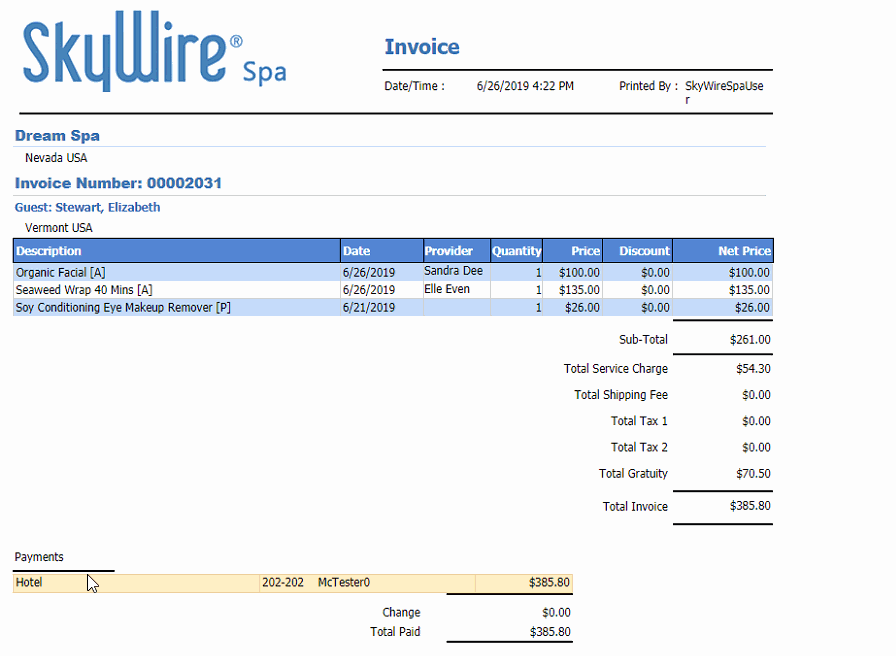Select the Hotel payment row

tap(30, 582)
